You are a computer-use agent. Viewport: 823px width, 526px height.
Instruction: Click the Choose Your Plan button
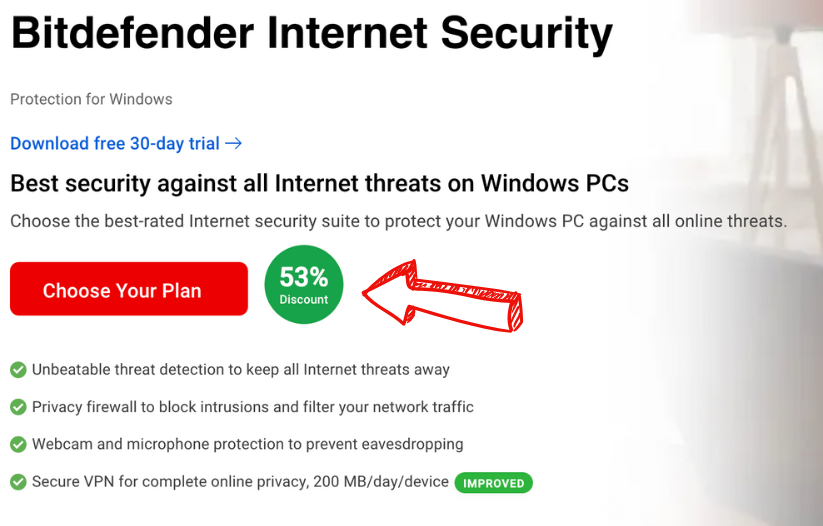pyautogui.click(x=129, y=289)
